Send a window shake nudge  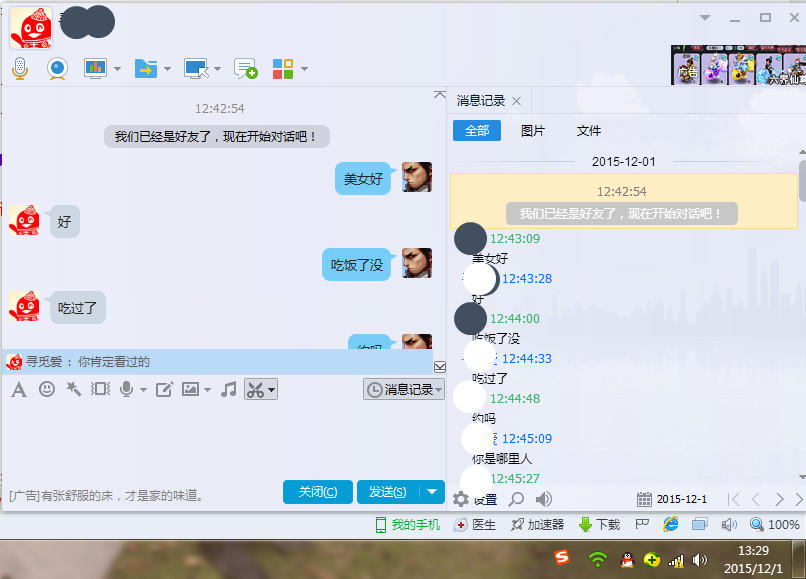73,389
